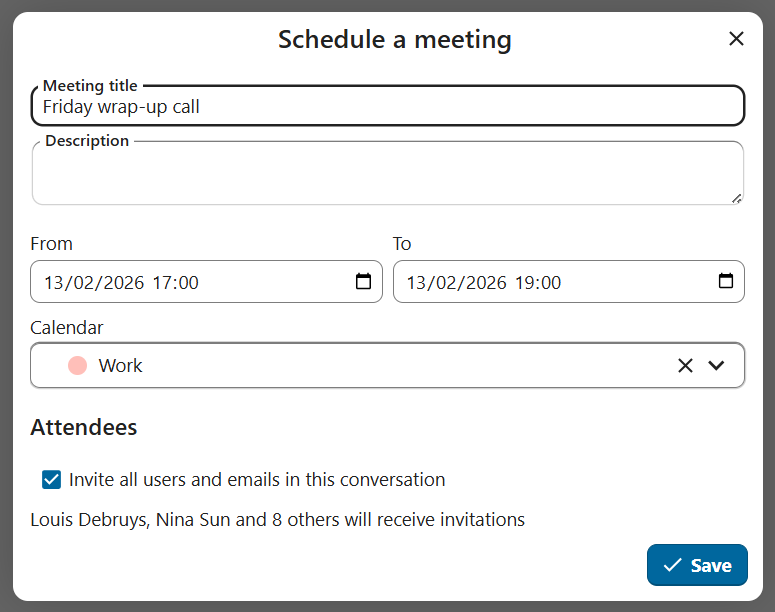Click the 'Invite all users and emails' label
The image size is (775, 612).
pos(257,480)
